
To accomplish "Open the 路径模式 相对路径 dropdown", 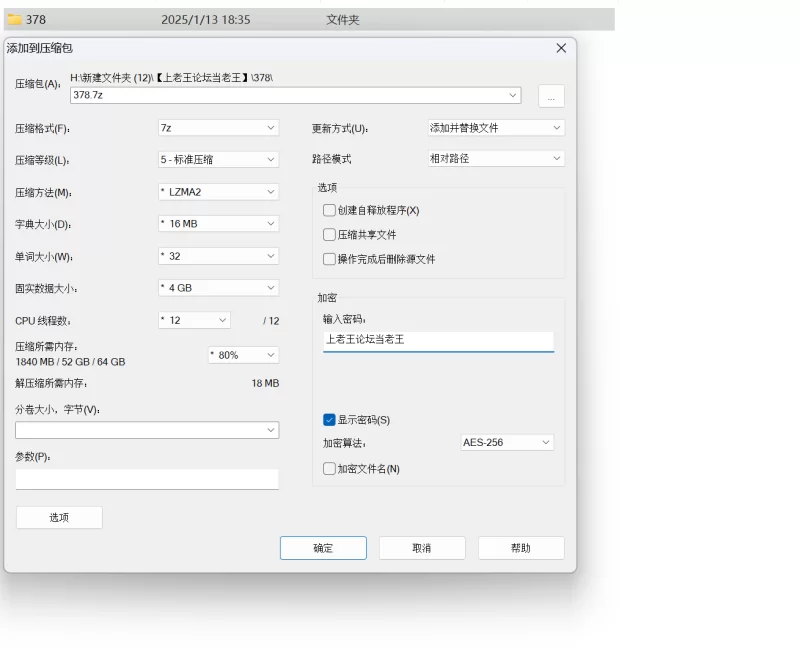I will (x=496, y=158).
